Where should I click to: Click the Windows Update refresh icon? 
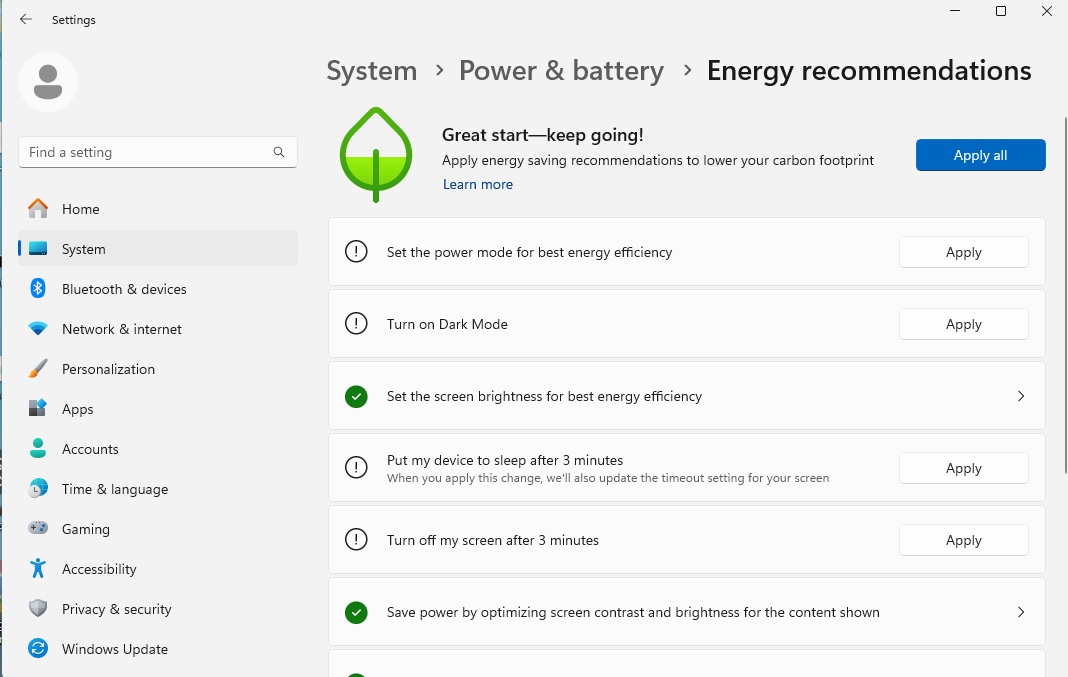point(38,648)
